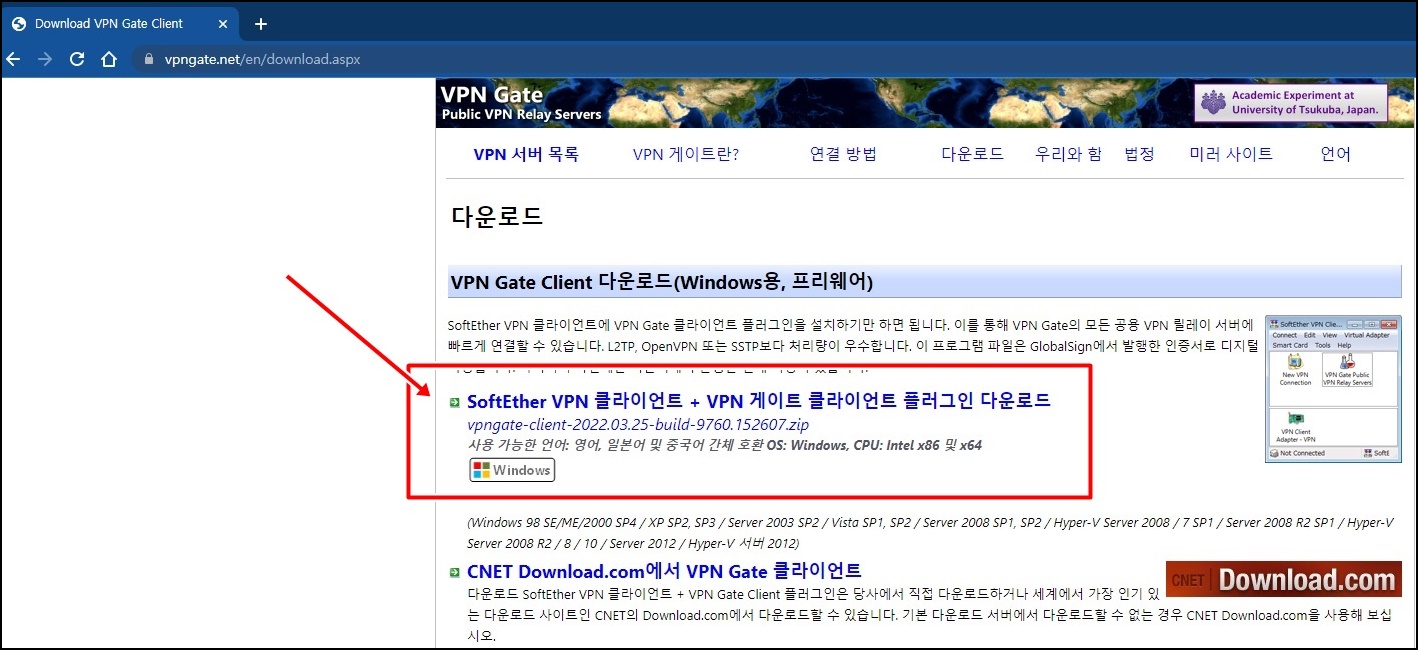Open 언어 language menu
Screen dimensions: 1418x650
(x=1335, y=154)
